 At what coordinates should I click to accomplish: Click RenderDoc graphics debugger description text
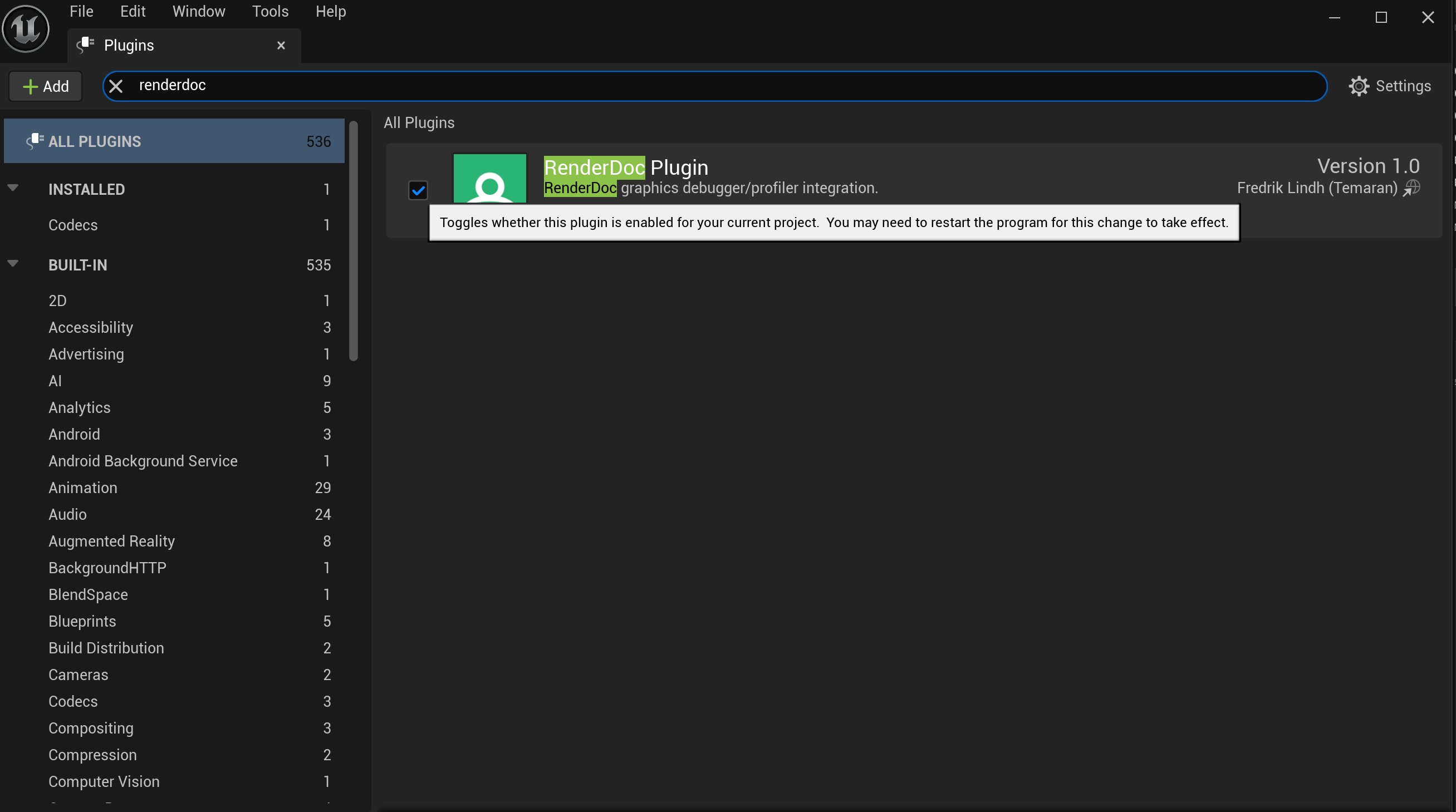[710, 188]
